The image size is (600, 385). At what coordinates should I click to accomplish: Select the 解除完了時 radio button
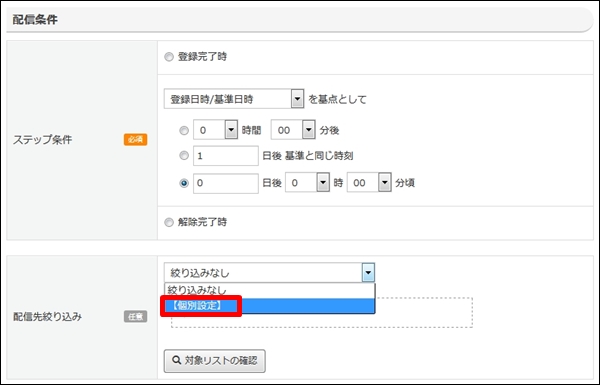pyautogui.click(x=169, y=222)
